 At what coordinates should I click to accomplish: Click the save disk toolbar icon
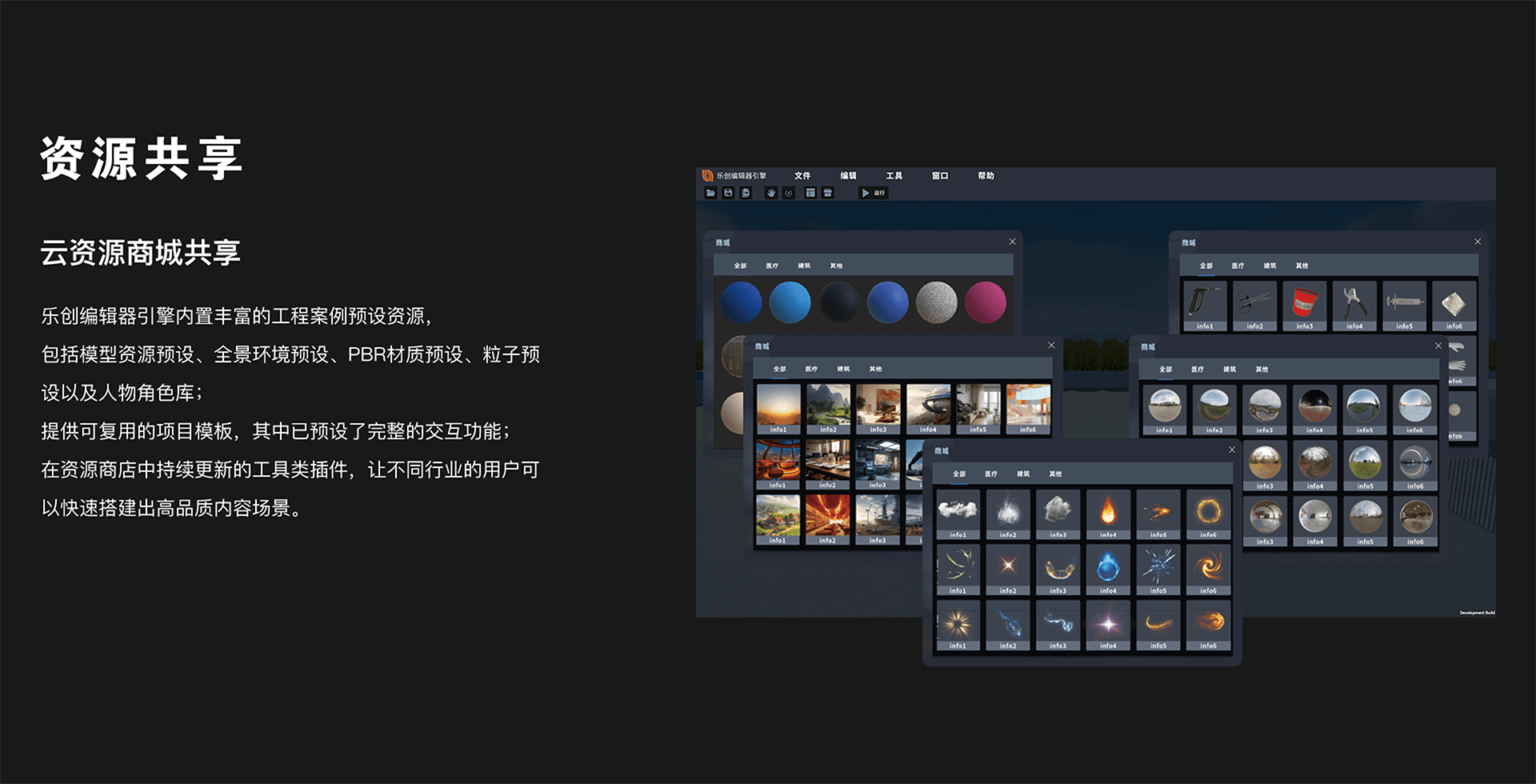click(728, 193)
